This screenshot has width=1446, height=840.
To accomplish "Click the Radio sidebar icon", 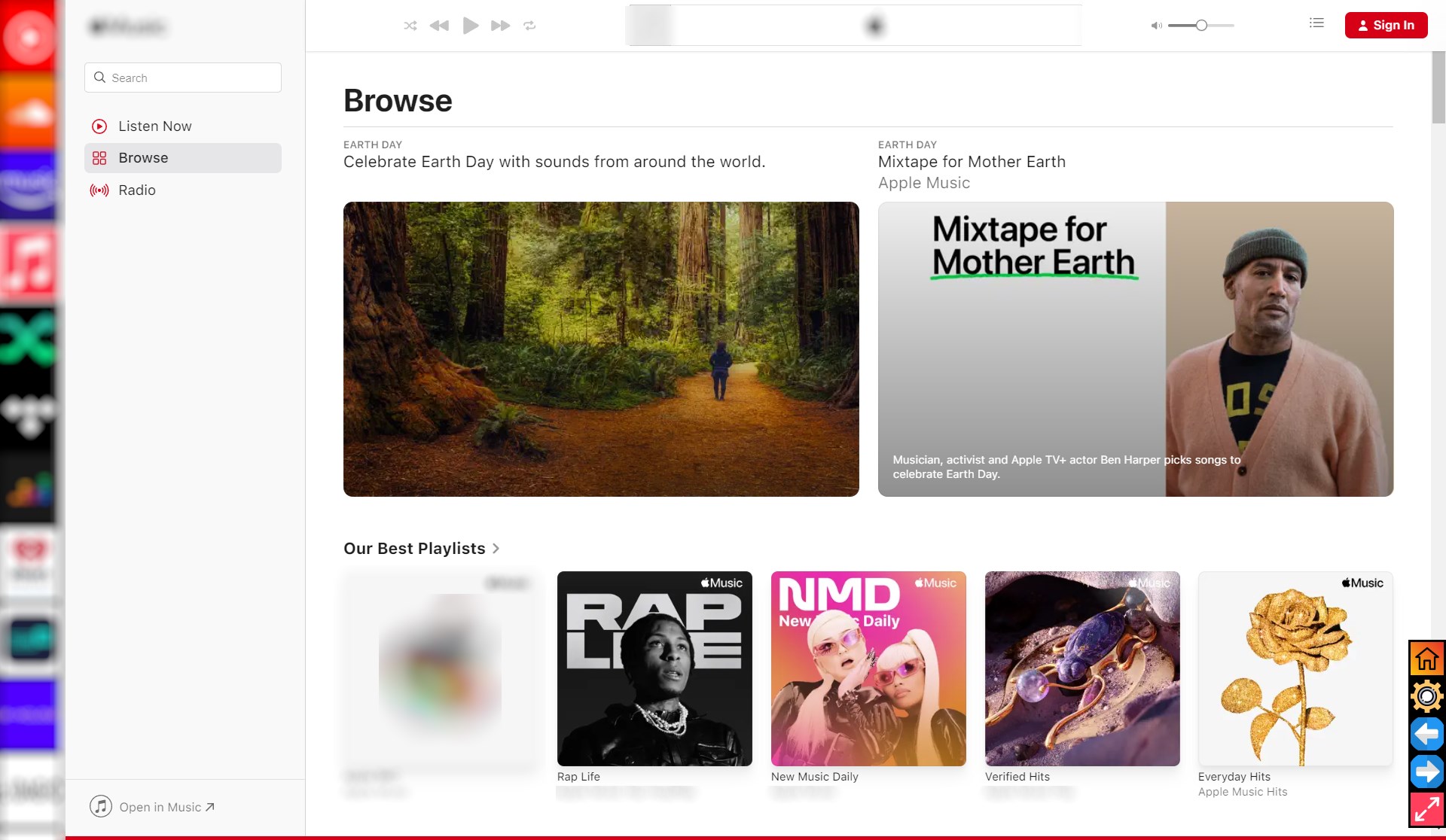I will point(100,189).
